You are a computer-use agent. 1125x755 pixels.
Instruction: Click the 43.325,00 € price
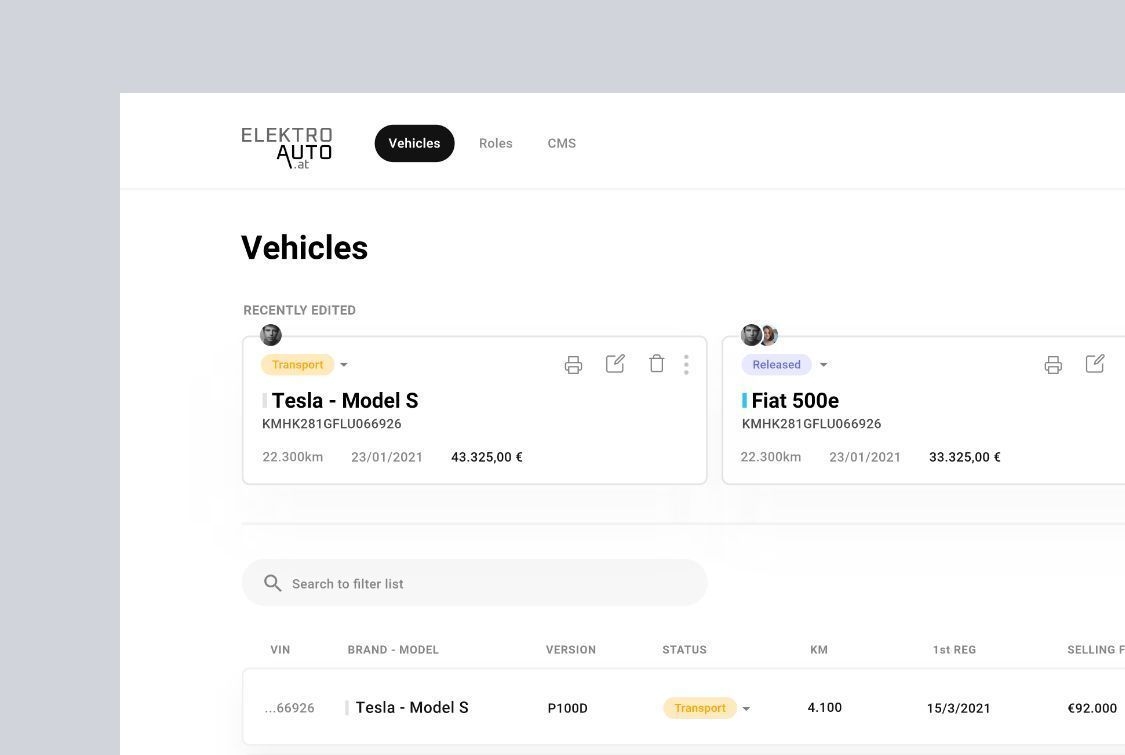coord(487,457)
